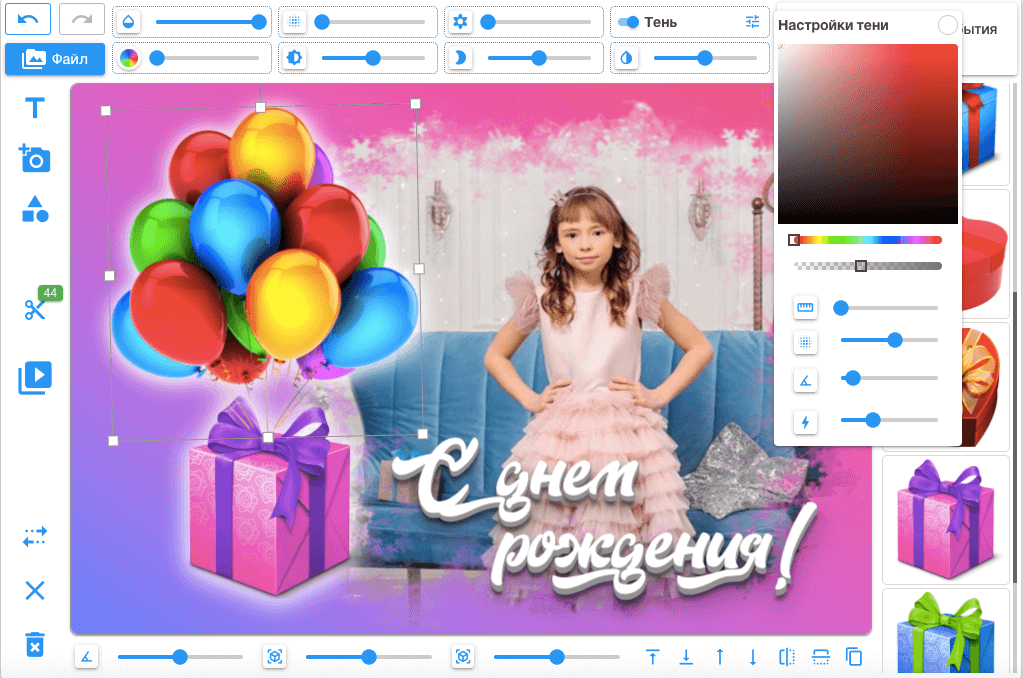Flip element vertically icon
Viewport: 1023px width, 678px height.
[x=820, y=657]
